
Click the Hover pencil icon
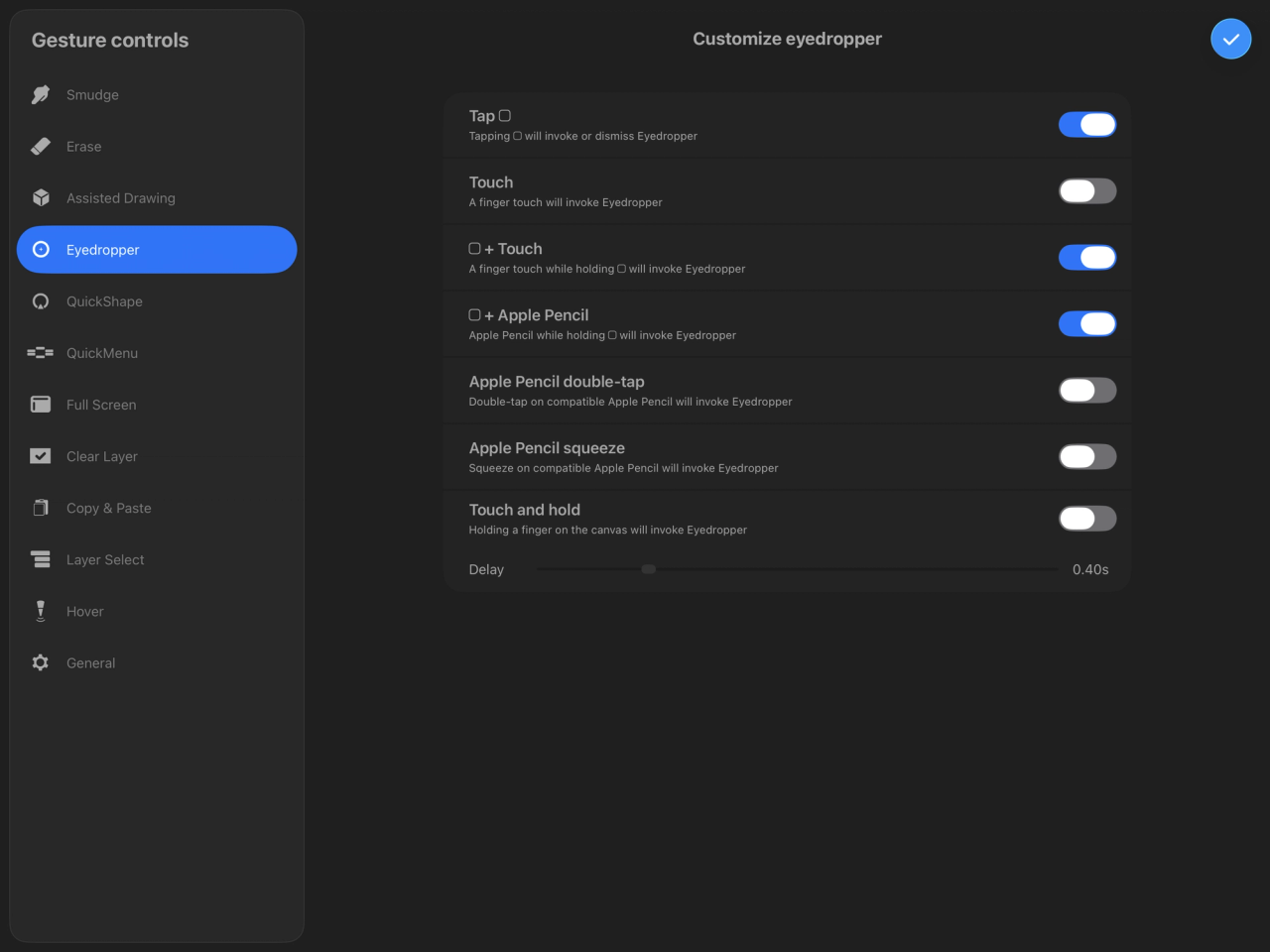pyautogui.click(x=41, y=611)
